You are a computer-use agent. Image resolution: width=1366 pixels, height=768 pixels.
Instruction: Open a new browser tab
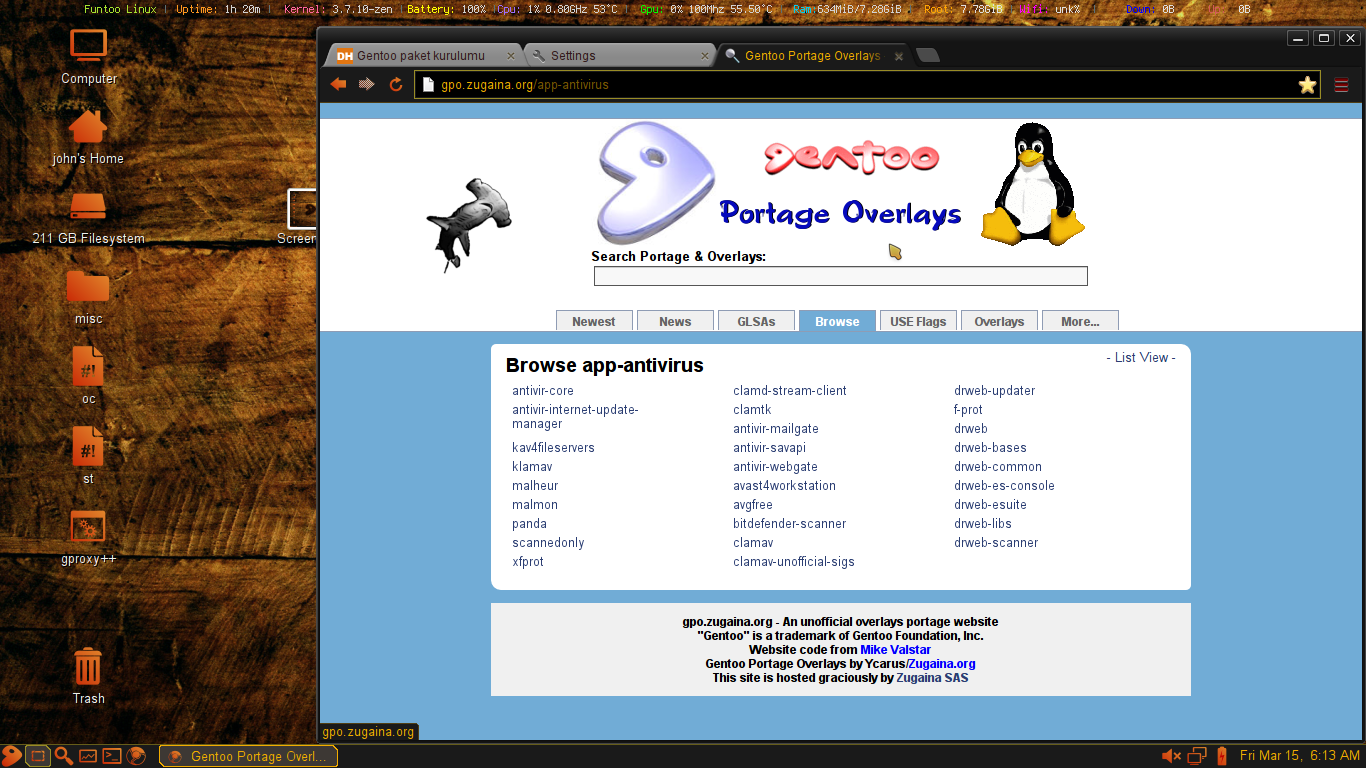click(x=928, y=55)
